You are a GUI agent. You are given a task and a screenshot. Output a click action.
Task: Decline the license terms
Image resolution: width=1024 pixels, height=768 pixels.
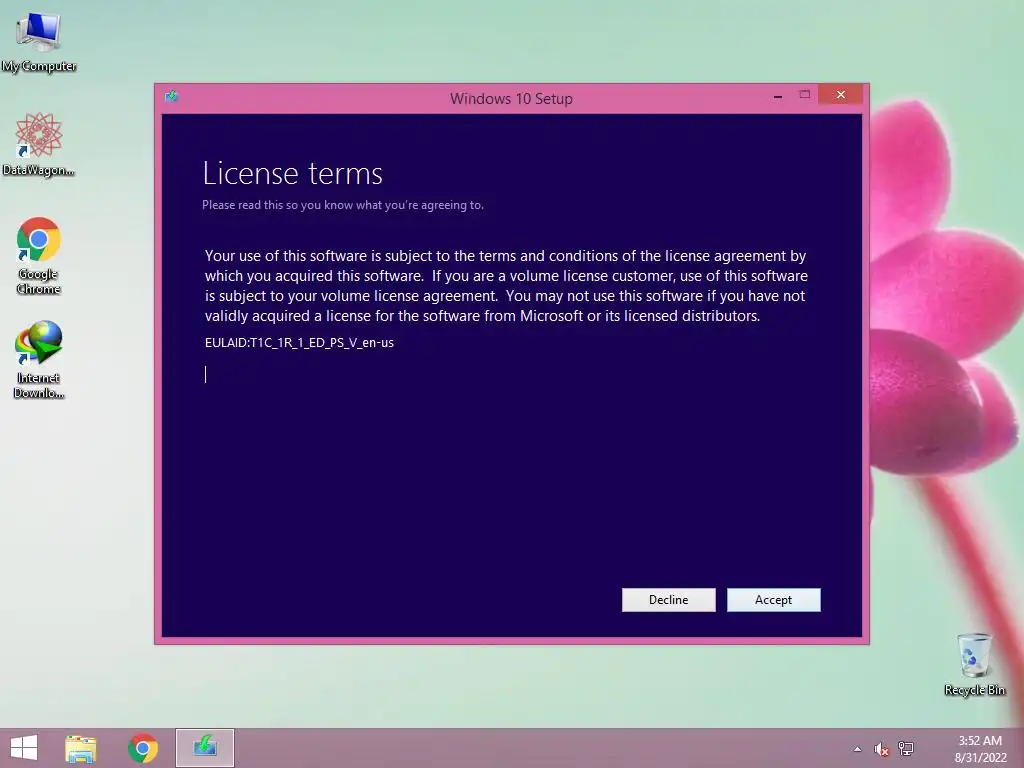point(668,600)
